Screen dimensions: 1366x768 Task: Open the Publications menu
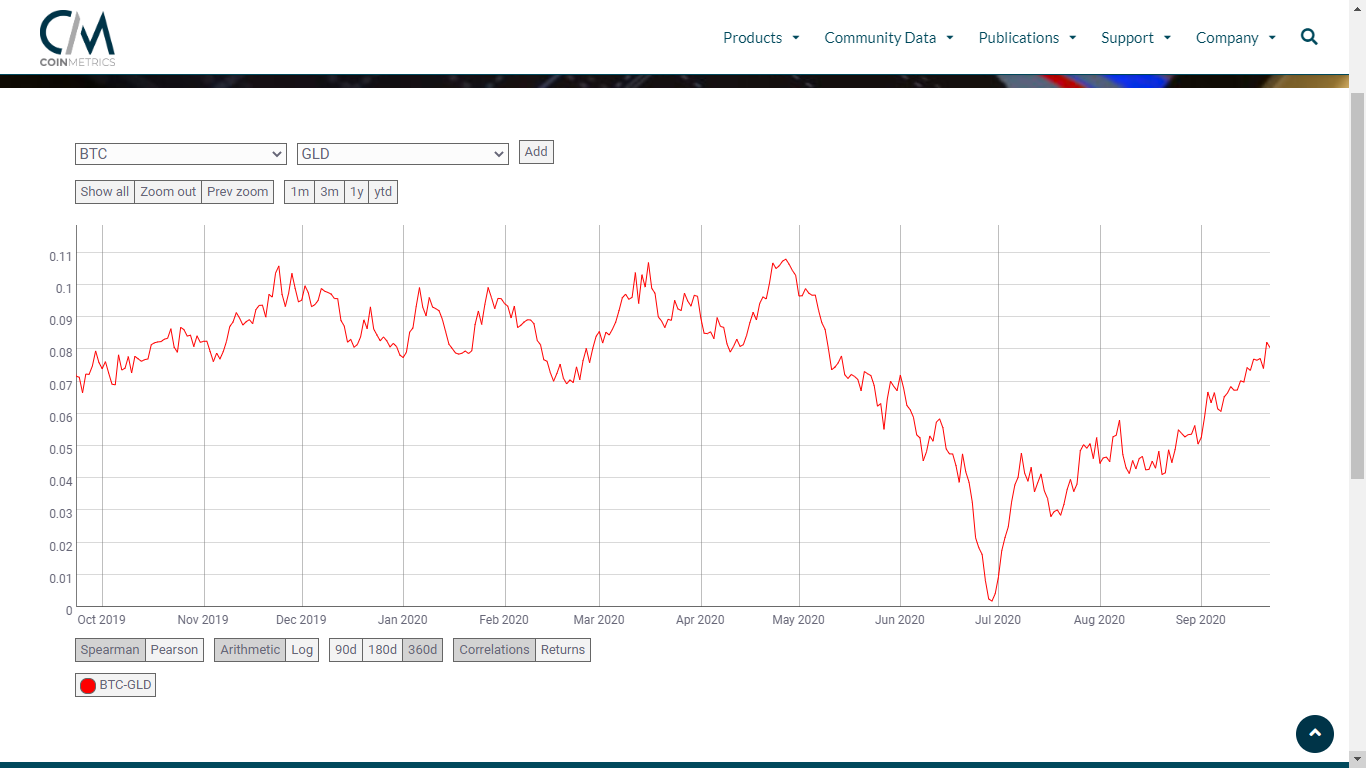[1027, 38]
